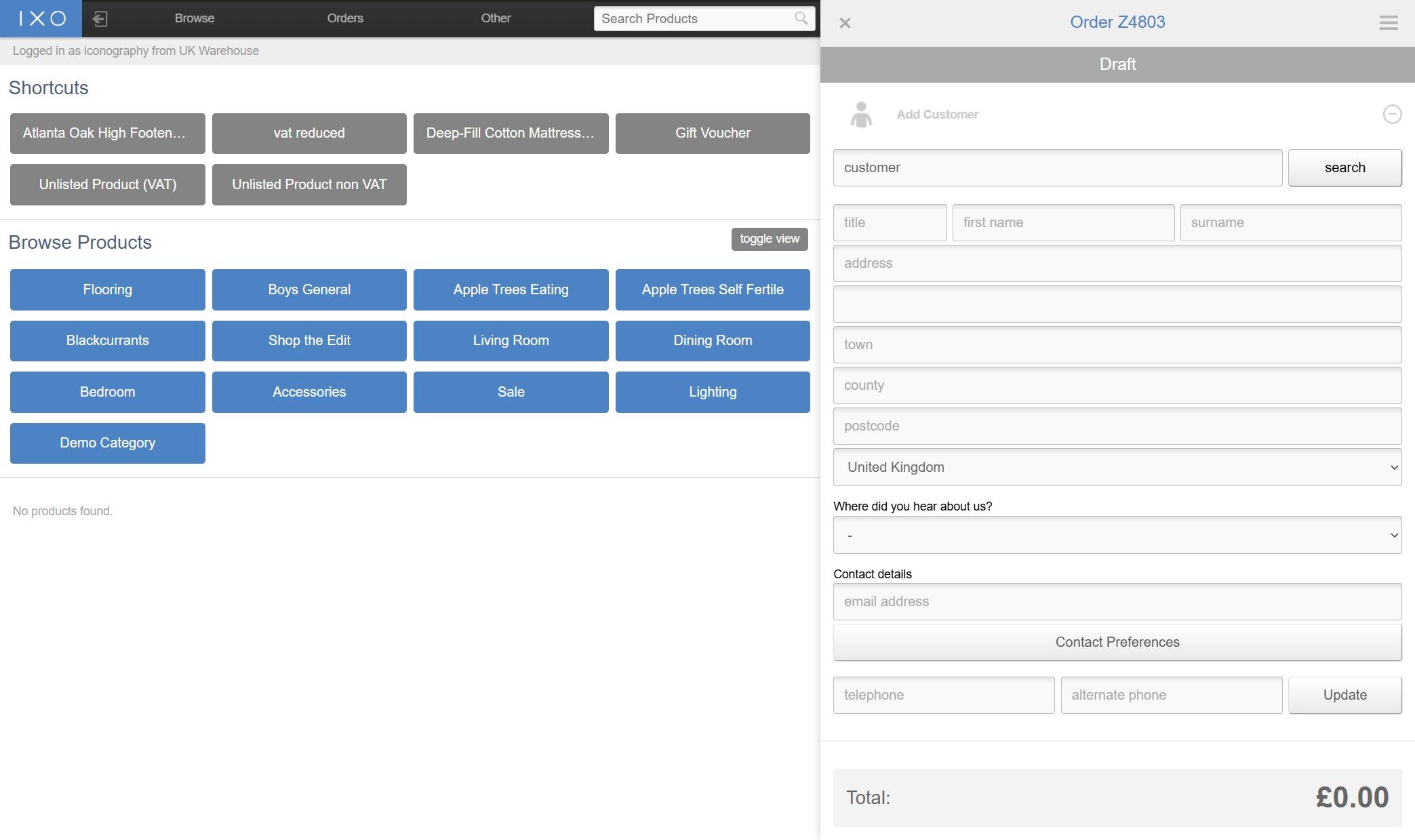Select the Gift Voucher shortcut
Screen dimensions: 1415x840
tap(713, 133)
